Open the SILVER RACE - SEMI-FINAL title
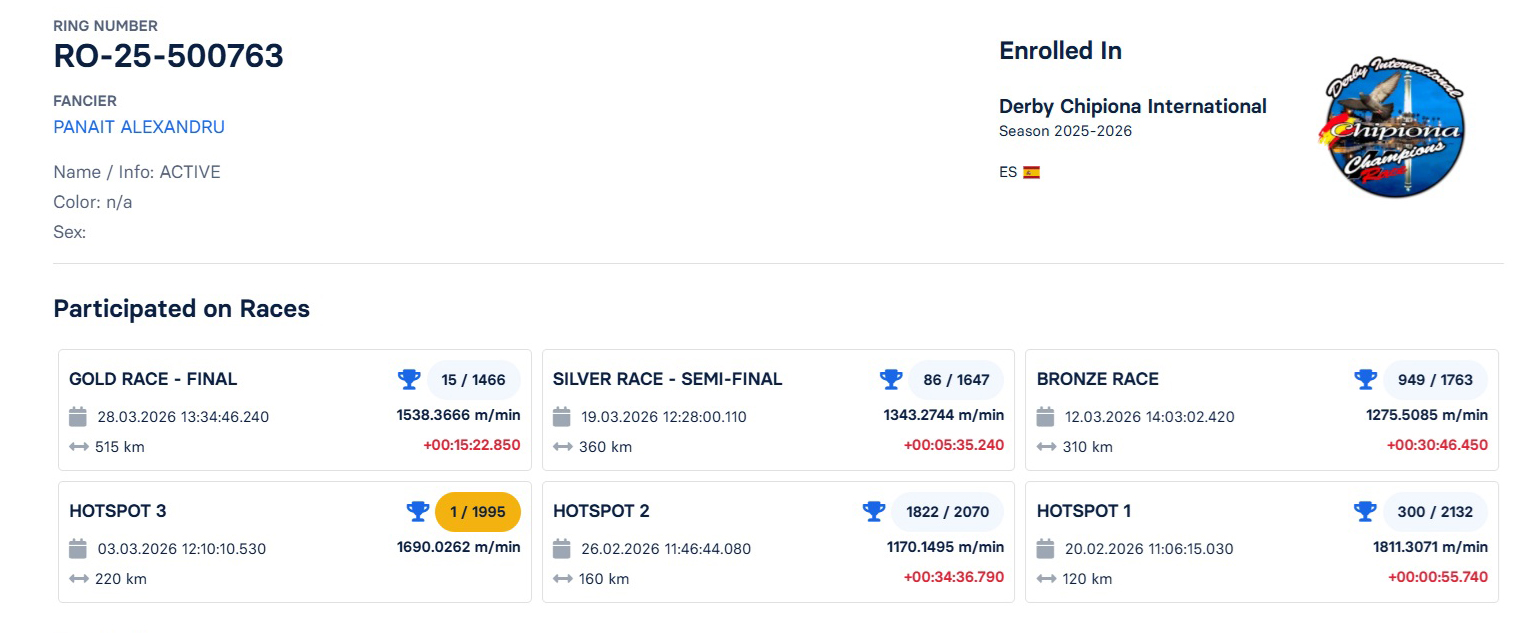The height and width of the screenshot is (633, 1535). click(x=667, y=379)
